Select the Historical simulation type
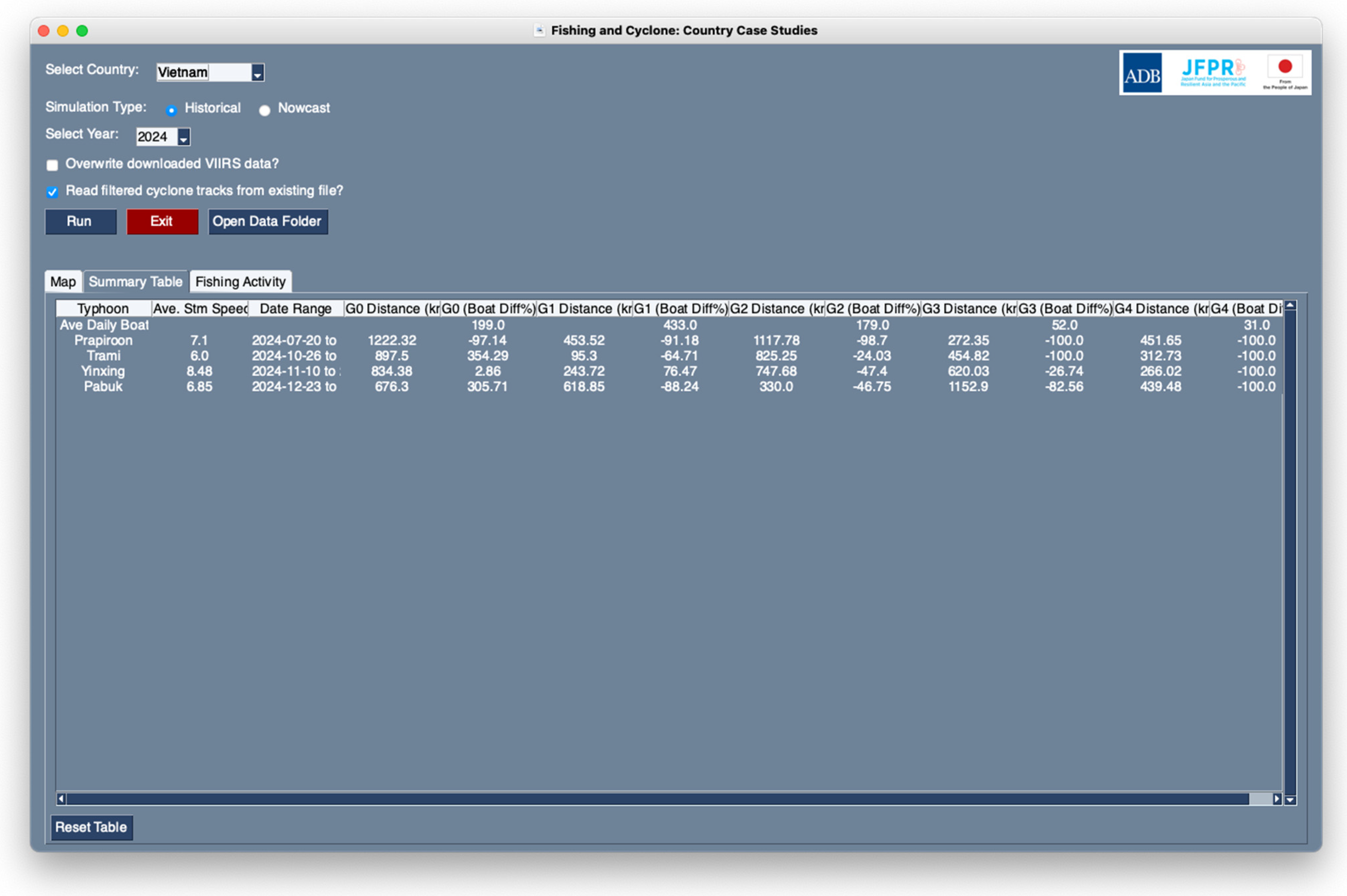The height and width of the screenshot is (896, 1347). click(x=171, y=110)
